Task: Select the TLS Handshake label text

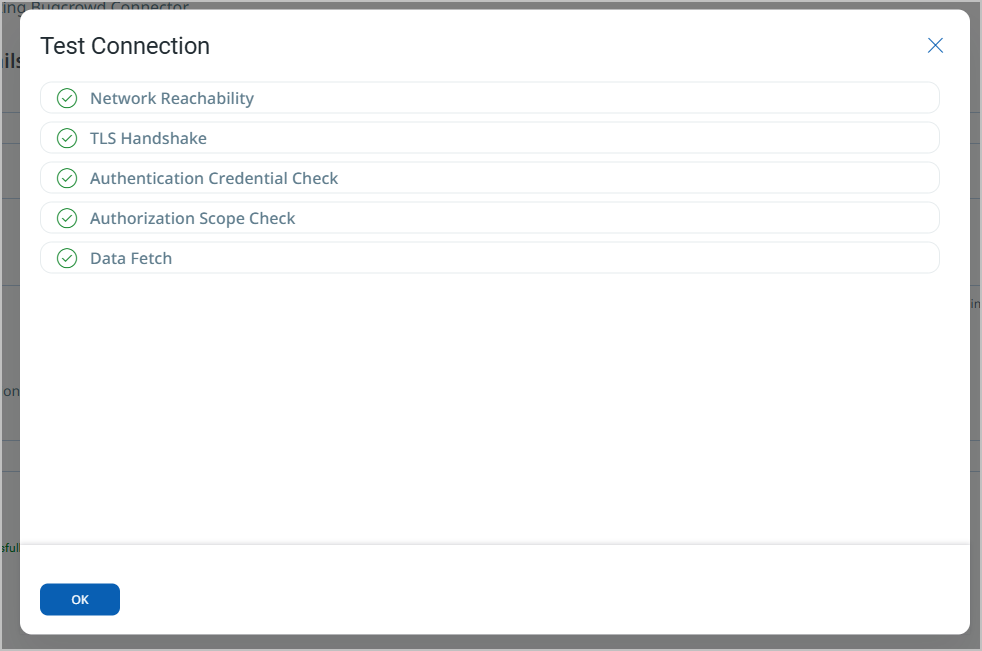Action: click(148, 138)
